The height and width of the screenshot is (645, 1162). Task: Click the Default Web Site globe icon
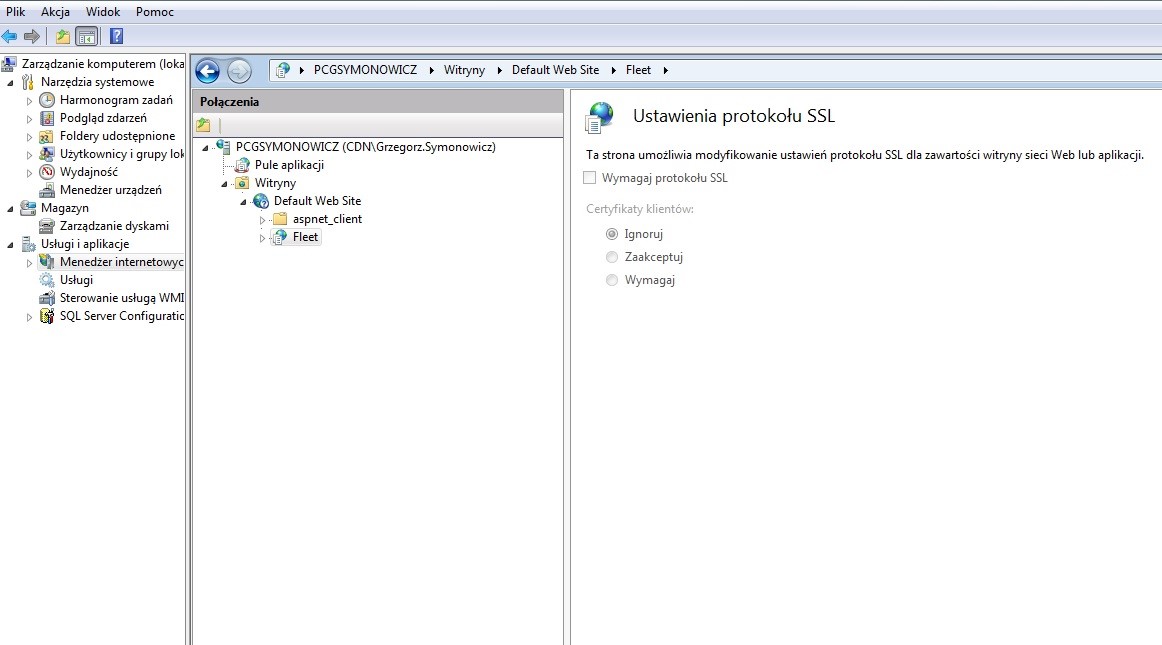pos(261,201)
